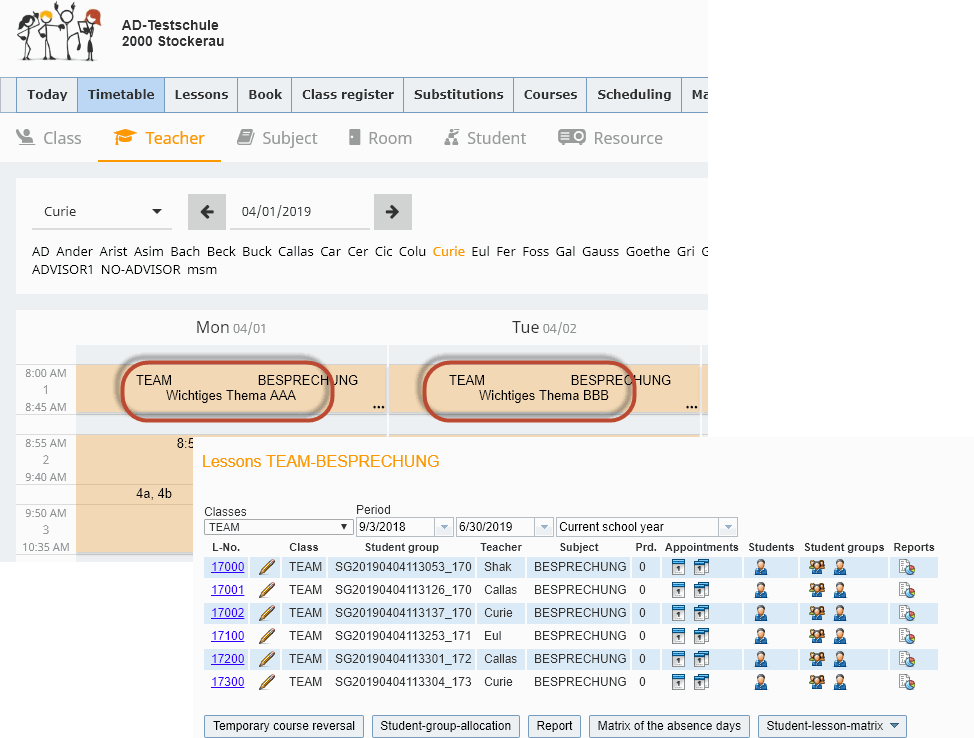The height and width of the screenshot is (738, 974).
Task: Go to previous week with left arrow
Action: coord(207,212)
